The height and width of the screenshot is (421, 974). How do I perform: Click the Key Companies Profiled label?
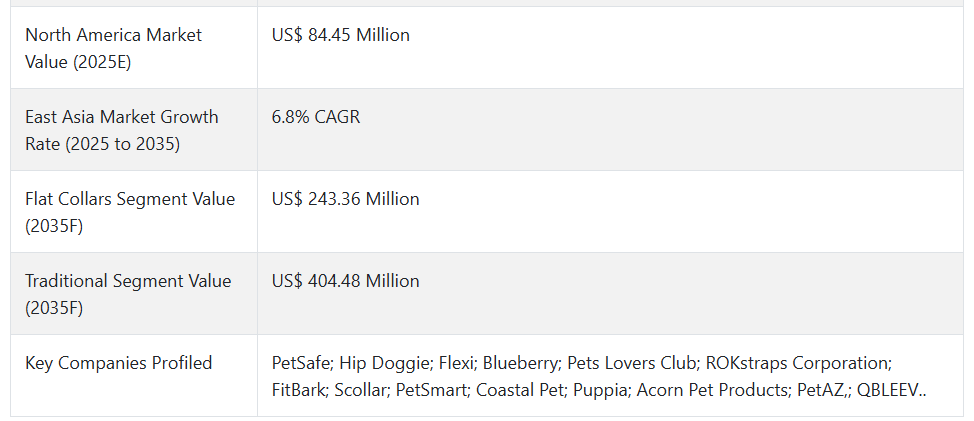(119, 363)
